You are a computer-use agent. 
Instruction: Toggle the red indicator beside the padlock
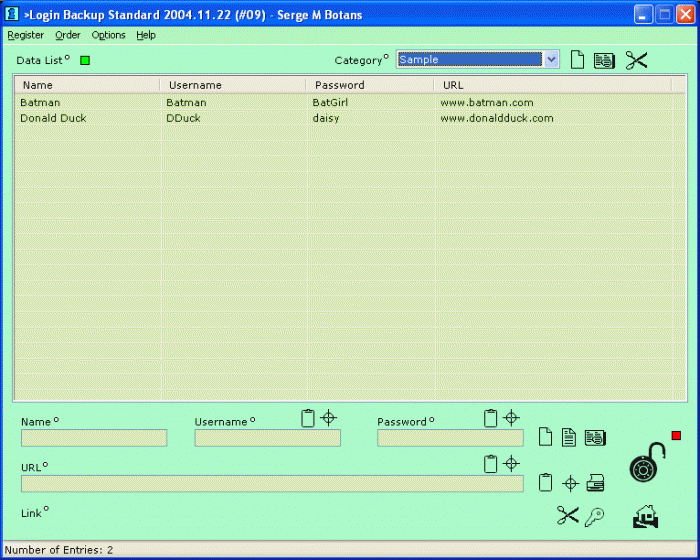676,436
